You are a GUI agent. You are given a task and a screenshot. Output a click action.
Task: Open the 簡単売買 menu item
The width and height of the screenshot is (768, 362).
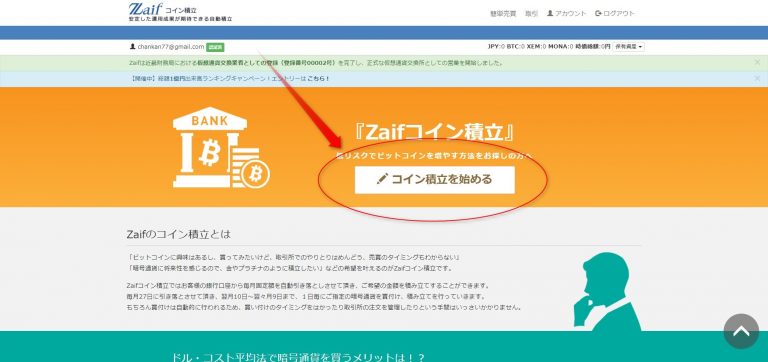pyautogui.click(x=503, y=13)
